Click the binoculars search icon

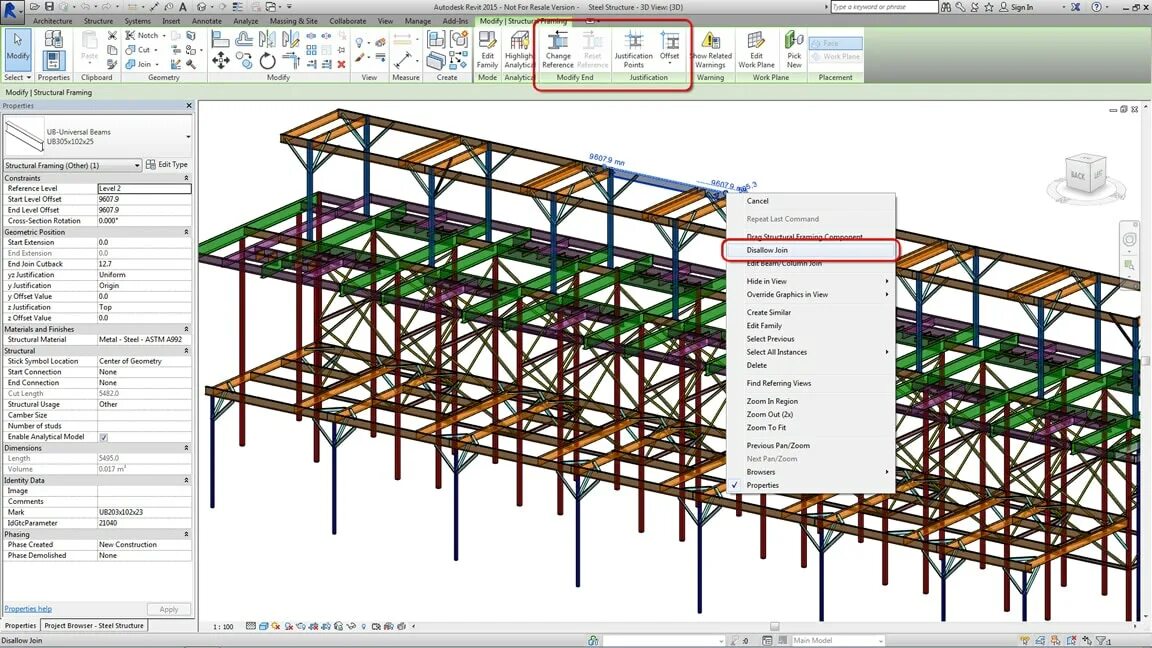946,7
